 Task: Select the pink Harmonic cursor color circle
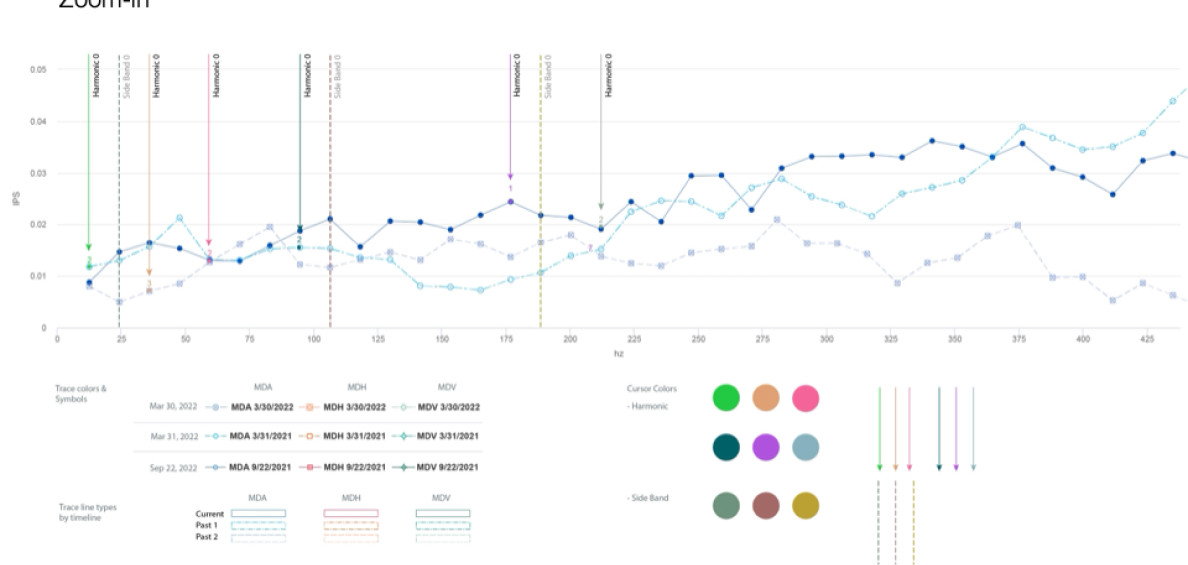point(805,398)
